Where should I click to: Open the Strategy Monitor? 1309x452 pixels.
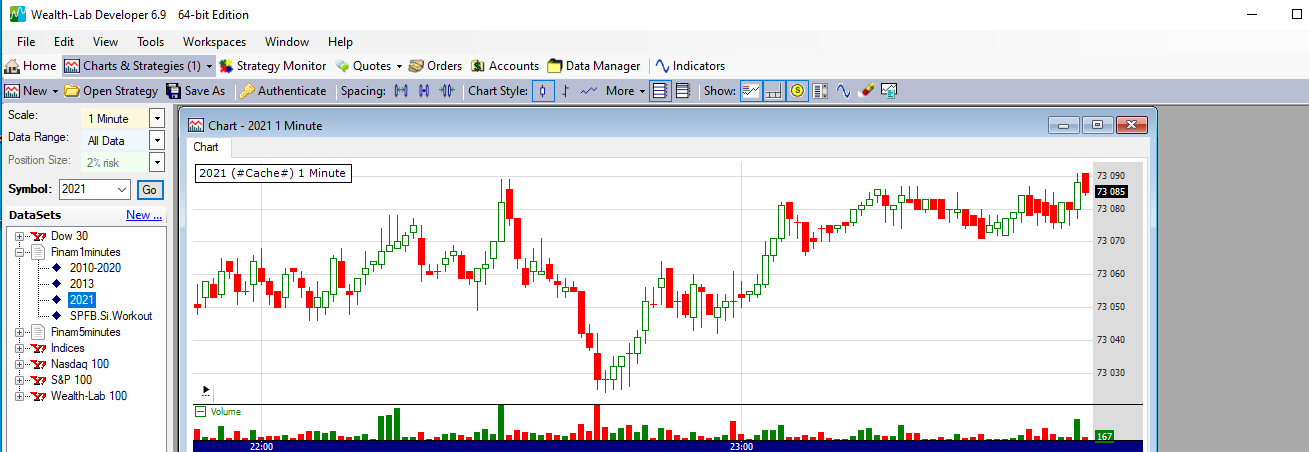pyautogui.click(x=273, y=66)
